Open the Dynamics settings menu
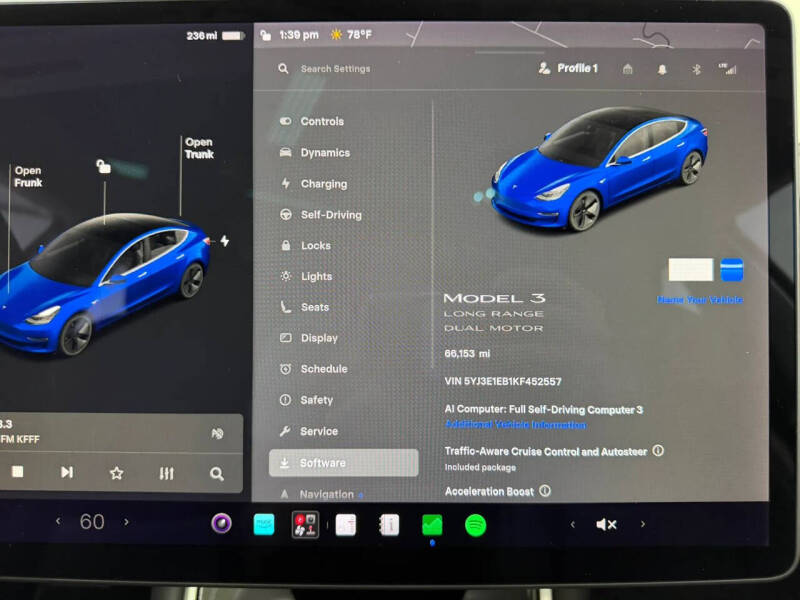800x600 pixels. (315, 153)
